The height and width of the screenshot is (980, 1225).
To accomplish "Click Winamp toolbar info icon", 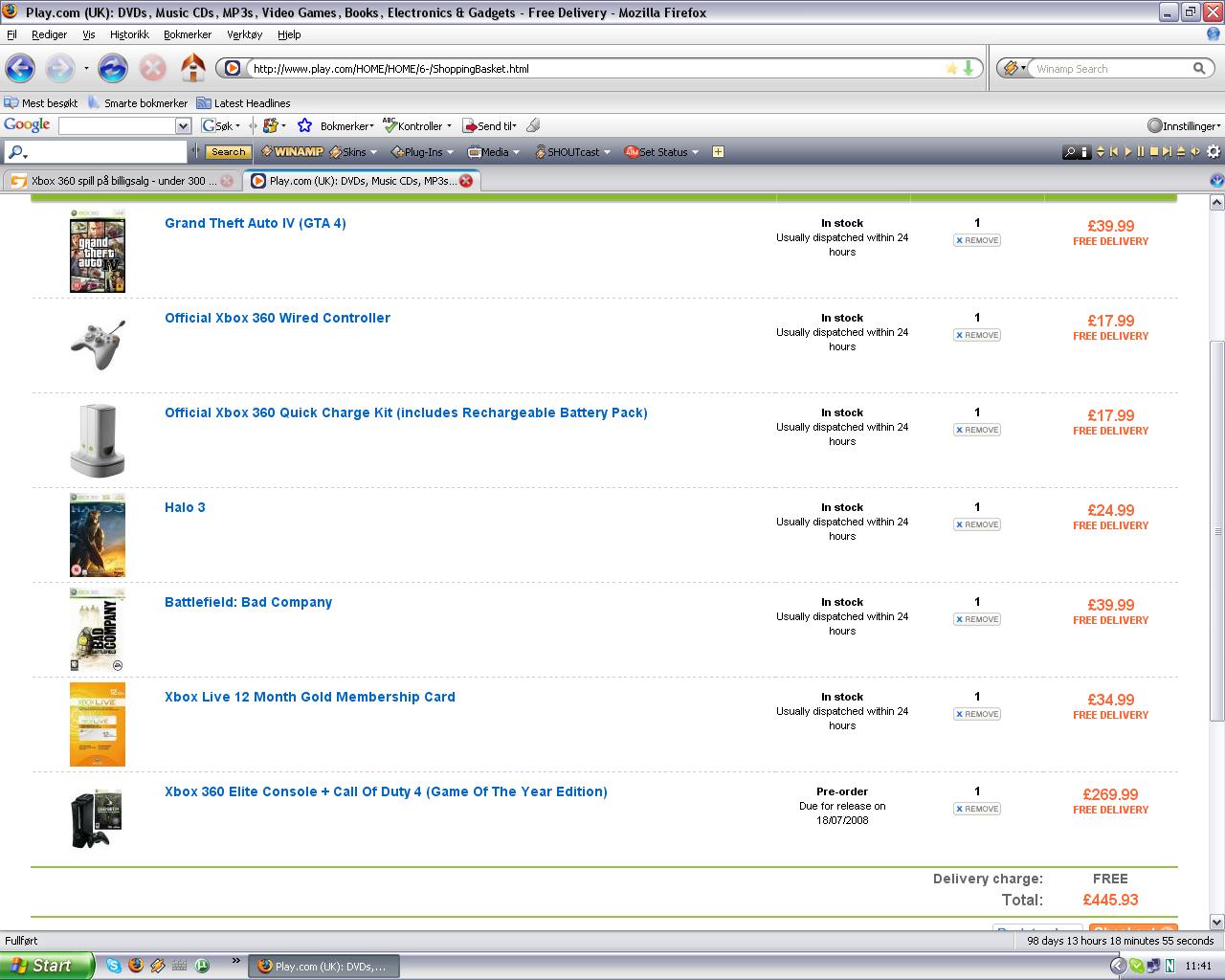I will [x=1084, y=151].
